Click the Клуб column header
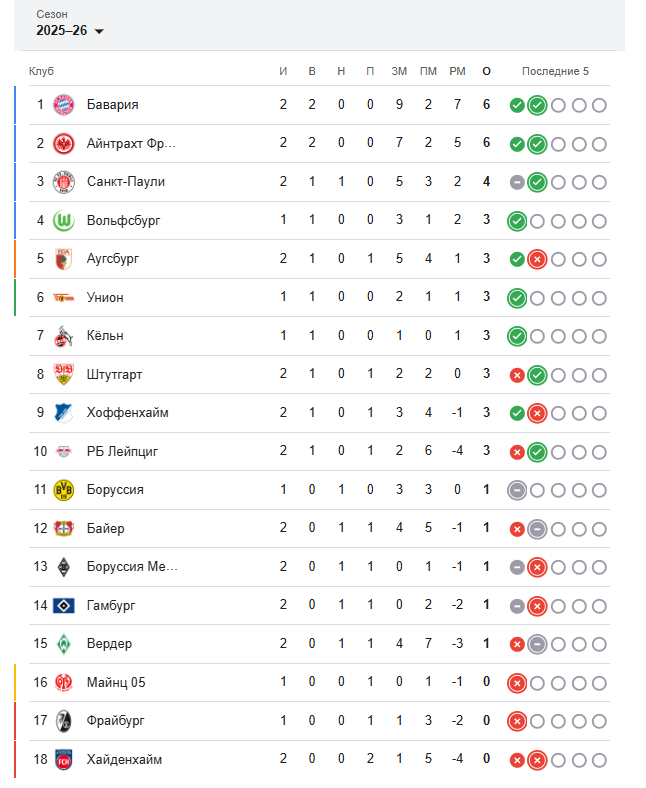646x788 pixels. point(41,71)
